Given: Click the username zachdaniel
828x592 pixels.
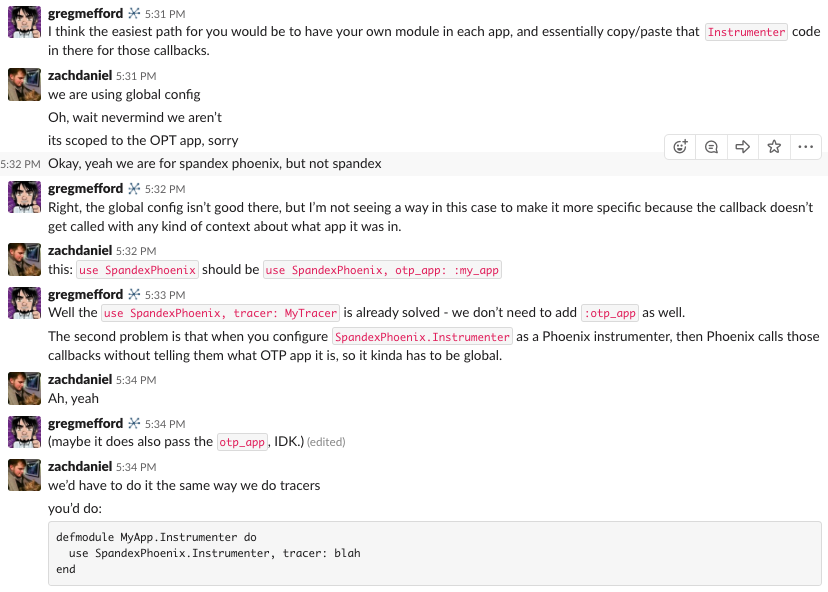Looking at the screenshot, I should point(81,75).
